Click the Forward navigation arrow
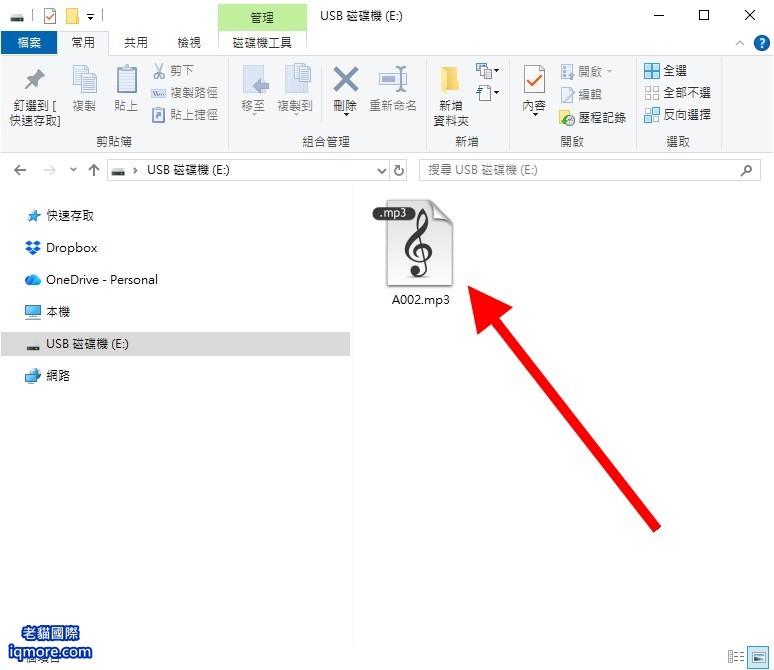Screen dimensions: 774x670 [50, 170]
